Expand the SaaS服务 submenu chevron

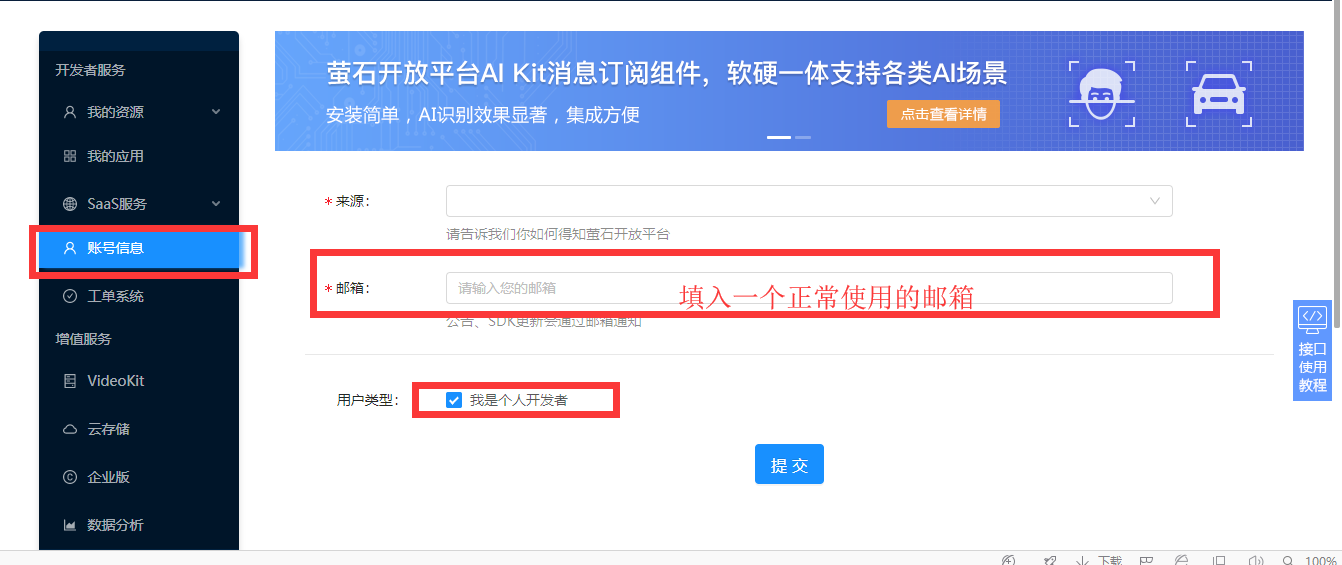[216, 204]
